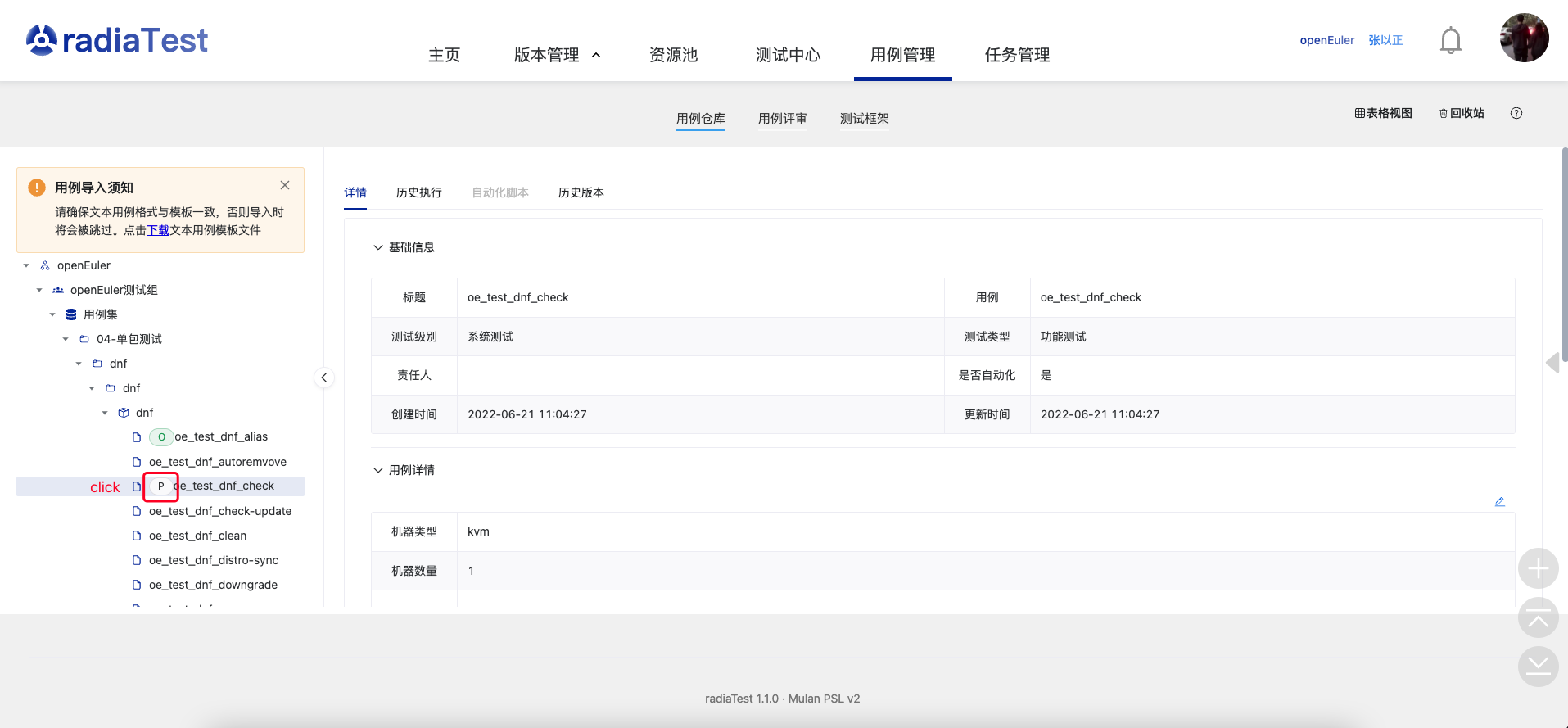Click the scroll-to-top floating button

[x=1538, y=618]
